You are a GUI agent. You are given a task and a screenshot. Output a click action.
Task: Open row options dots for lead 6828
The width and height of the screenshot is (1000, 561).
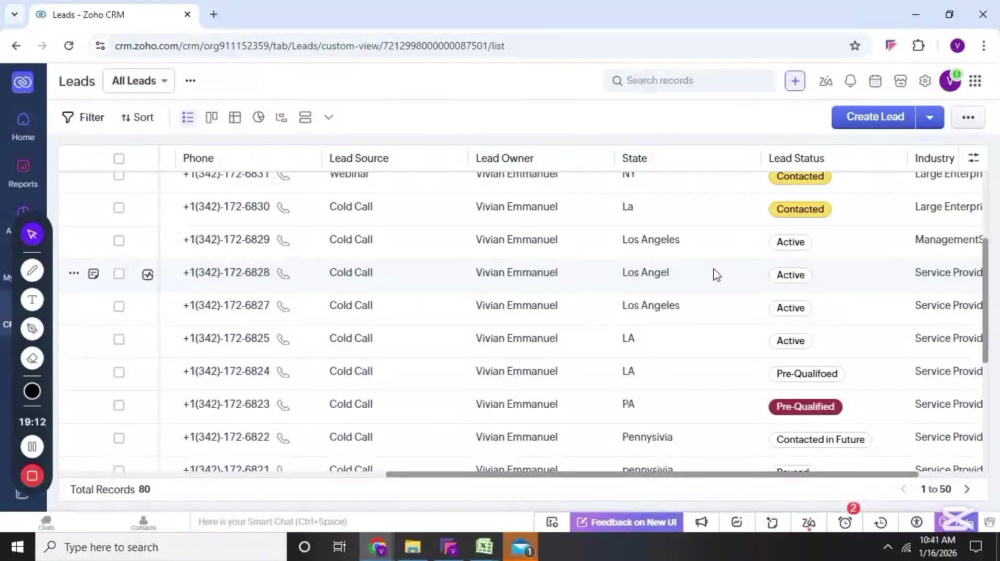[x=74, y=273]
